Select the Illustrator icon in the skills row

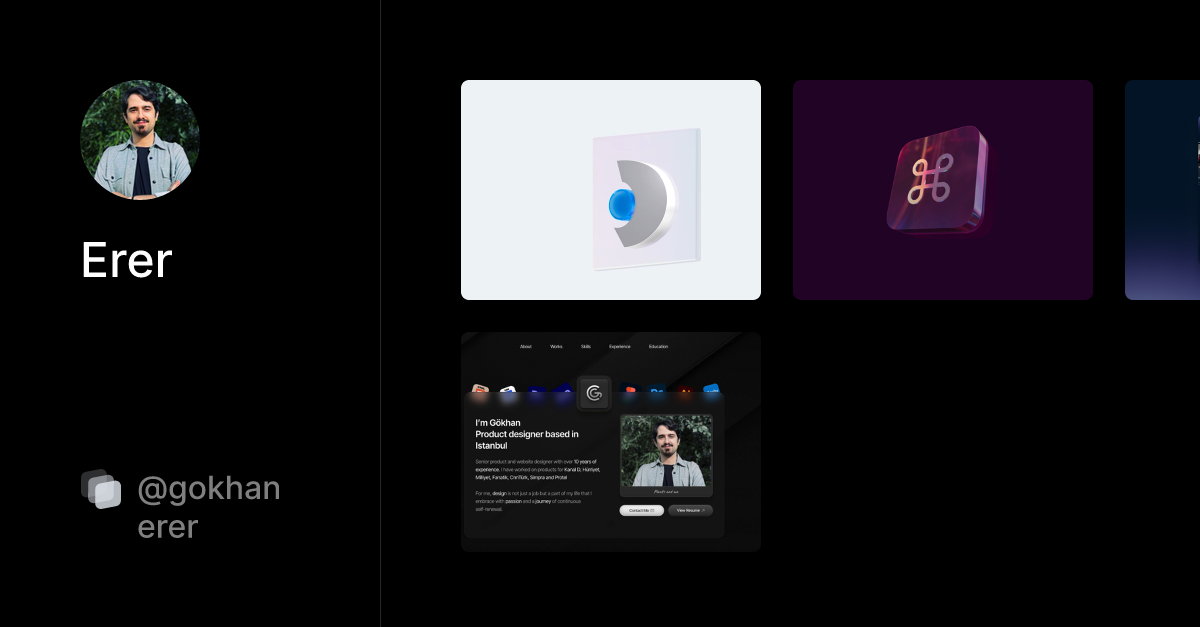pyautogui.click(x=685, y=392)
